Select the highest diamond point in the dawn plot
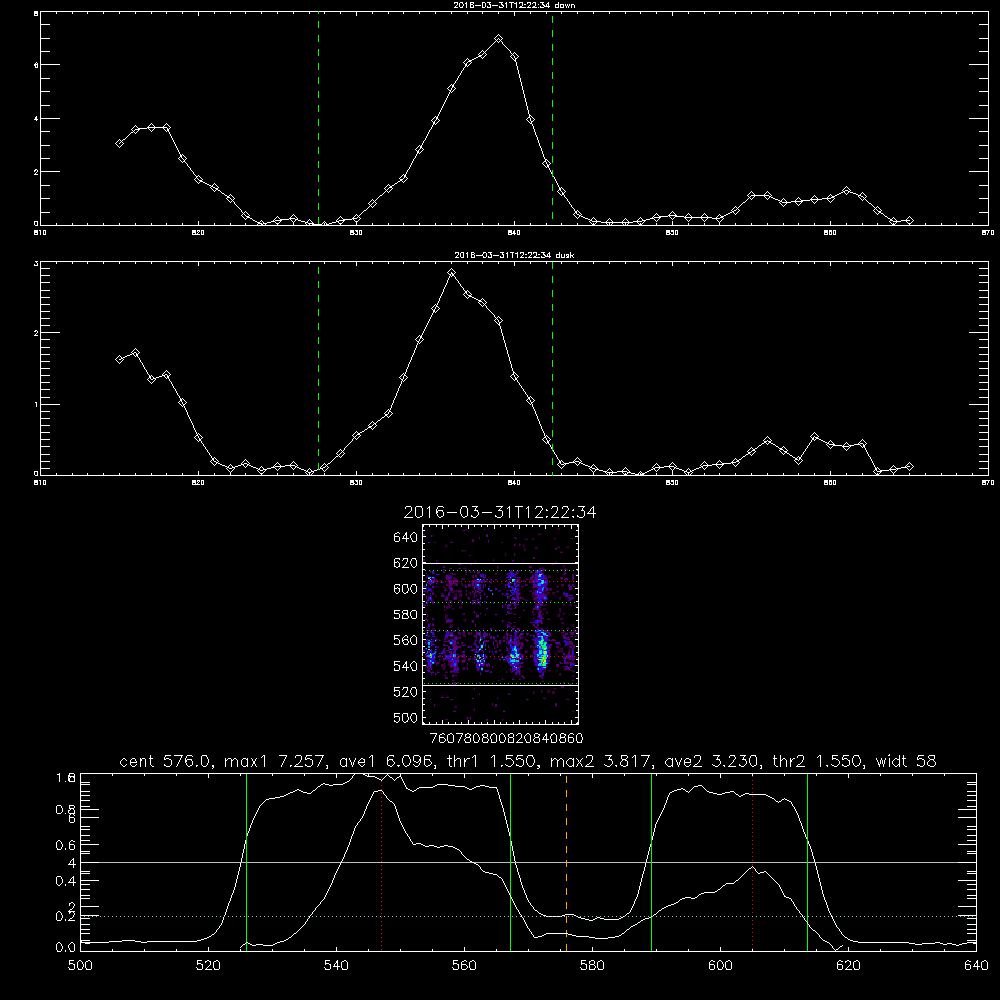The image size is (1000, 1000). pos(499,39)
